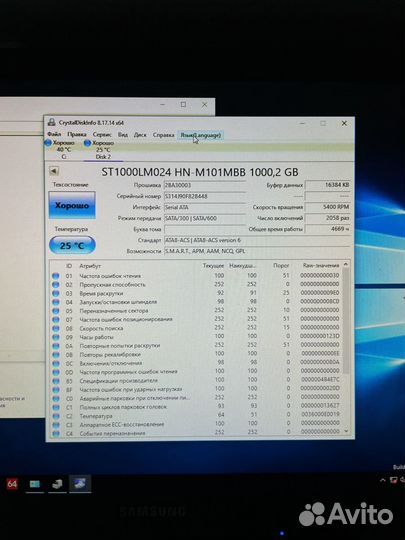Click the Буква тома field

pyautogui.click(x=205, y=229)
